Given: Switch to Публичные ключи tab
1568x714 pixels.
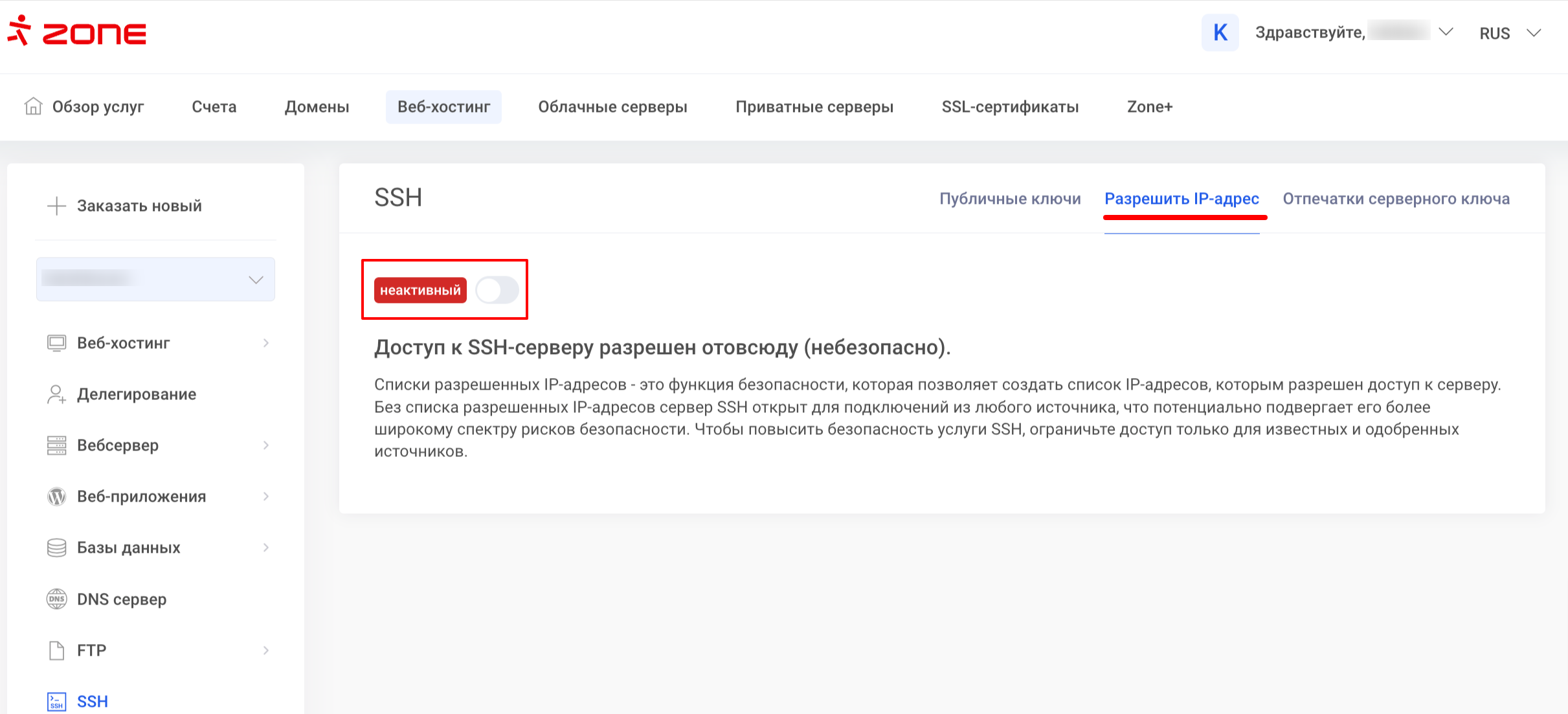Looking at the screenshot, I should click(1010, 199).
